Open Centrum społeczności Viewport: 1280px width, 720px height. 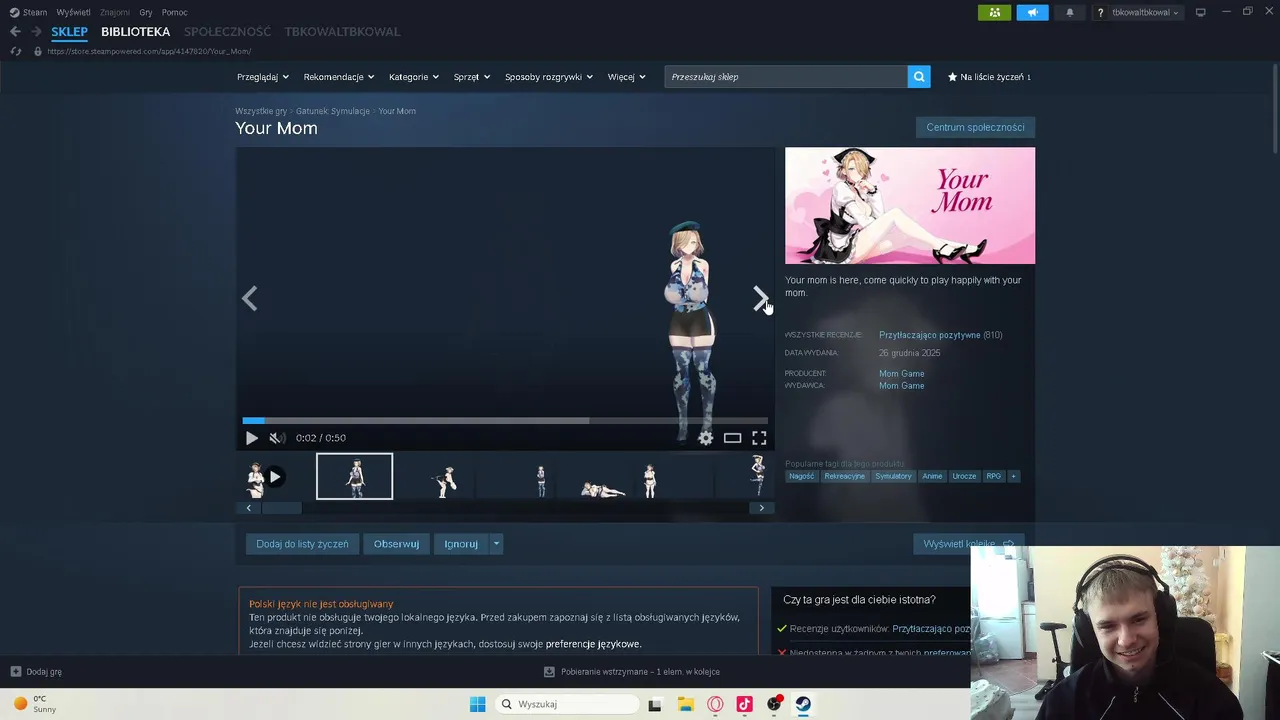[x=975, y=127]
